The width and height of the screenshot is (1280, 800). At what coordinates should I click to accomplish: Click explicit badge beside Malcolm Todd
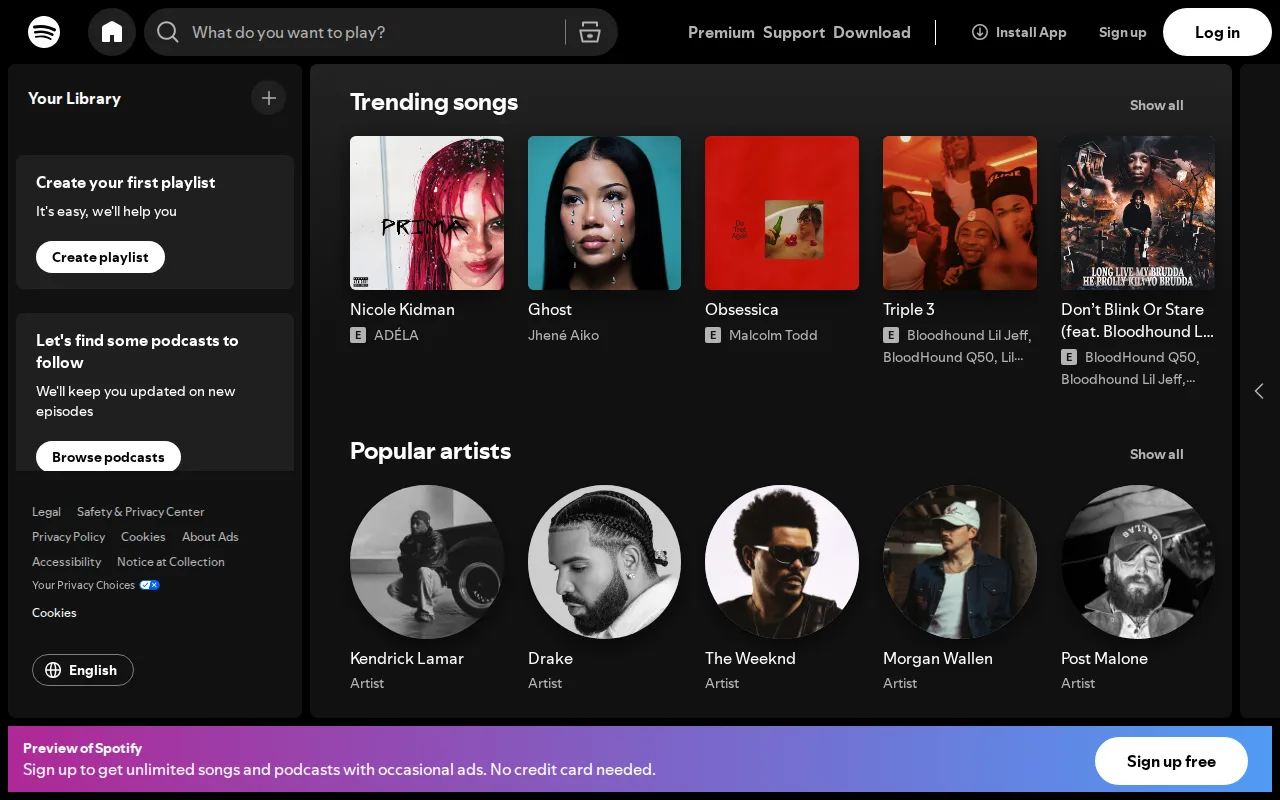click(x=713, y=335)
